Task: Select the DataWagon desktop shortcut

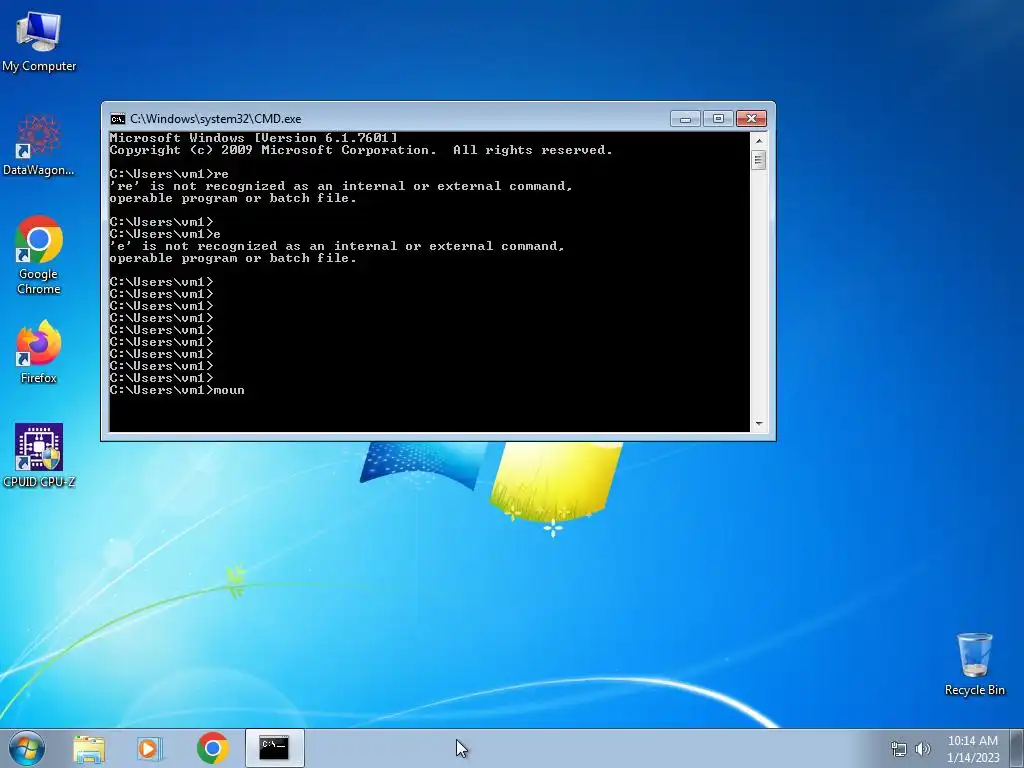Action: (x=39, y=146)
